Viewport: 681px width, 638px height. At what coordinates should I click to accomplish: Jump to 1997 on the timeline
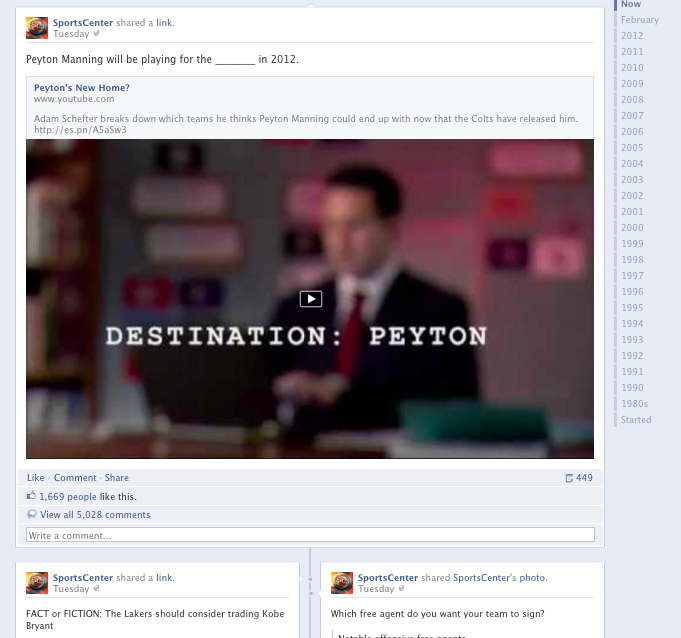pos(632,276)
